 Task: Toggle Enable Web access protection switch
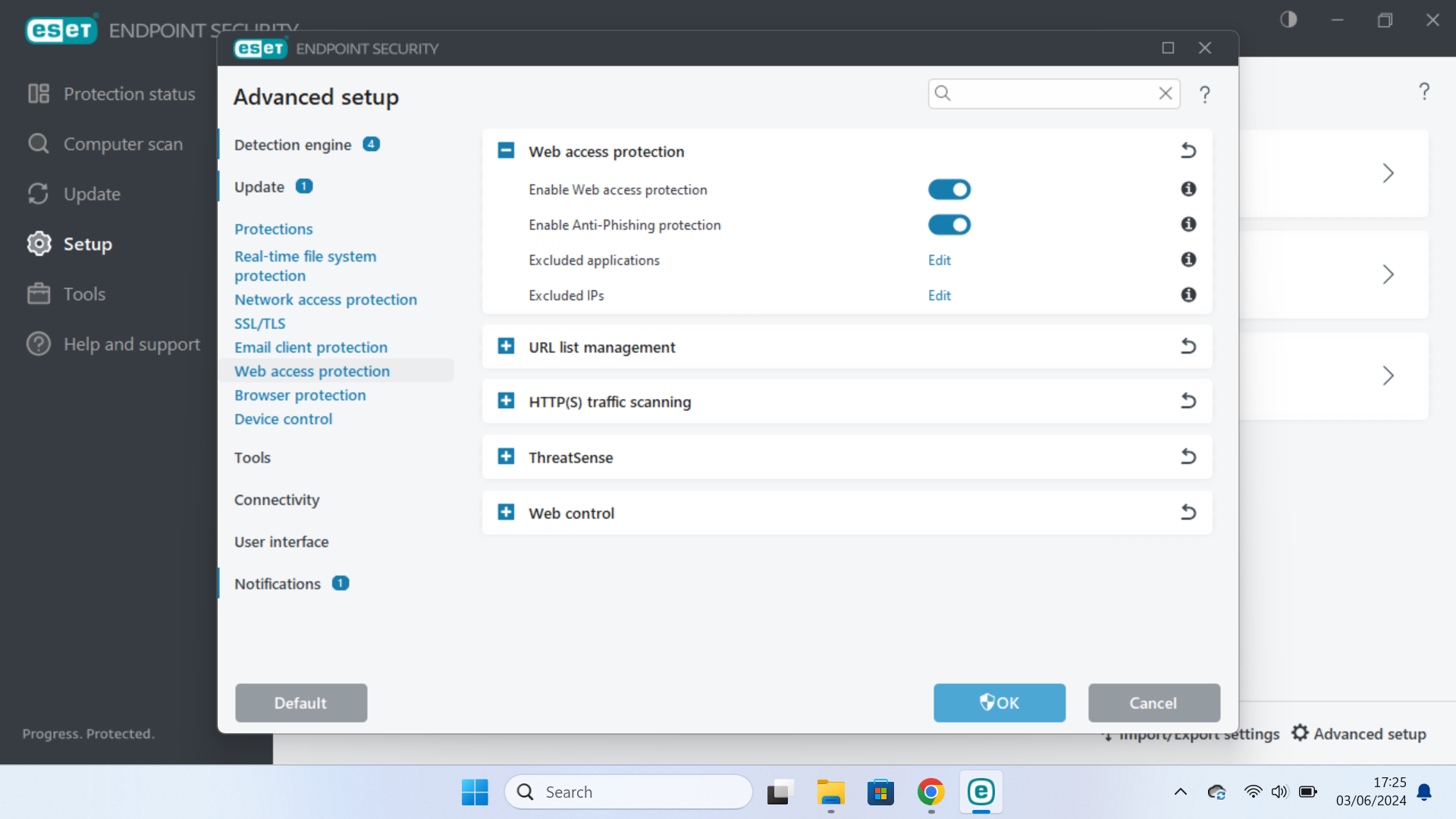[x=949, y=190]
